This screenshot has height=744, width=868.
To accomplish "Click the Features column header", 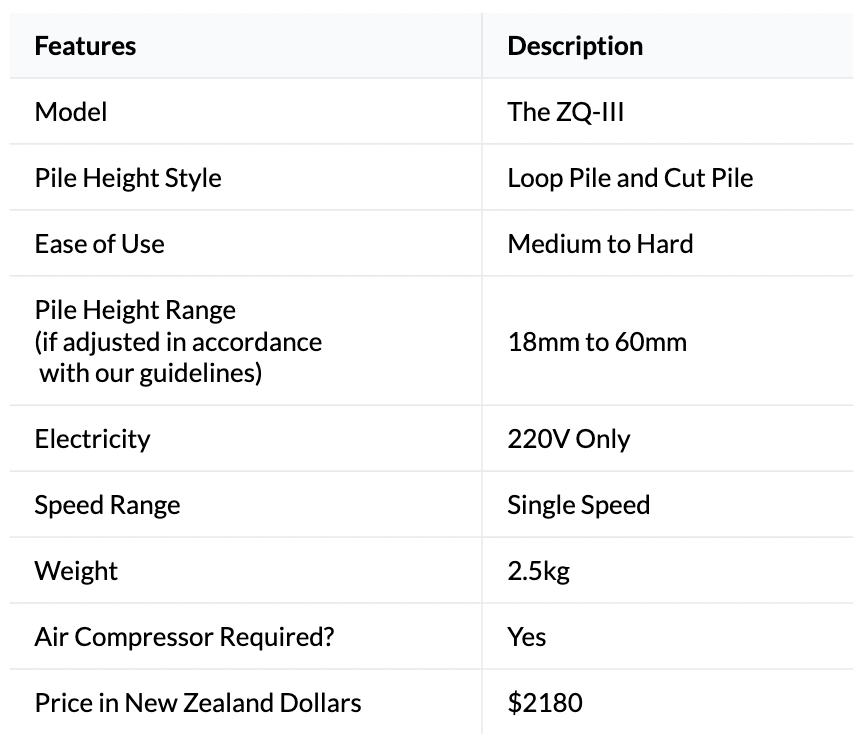I will coord(85,46).
